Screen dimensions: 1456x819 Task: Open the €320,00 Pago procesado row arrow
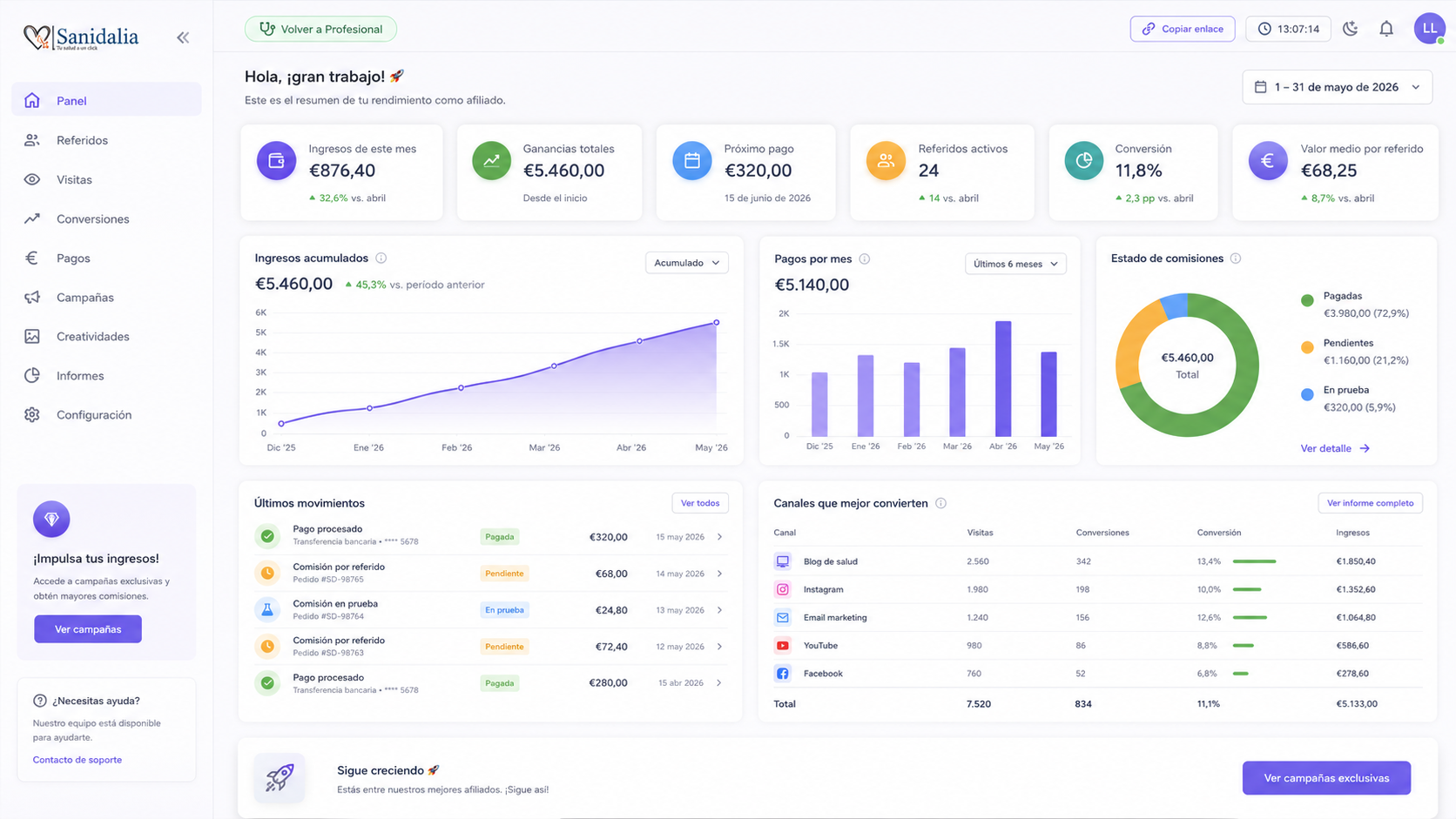tap(720, 537)
